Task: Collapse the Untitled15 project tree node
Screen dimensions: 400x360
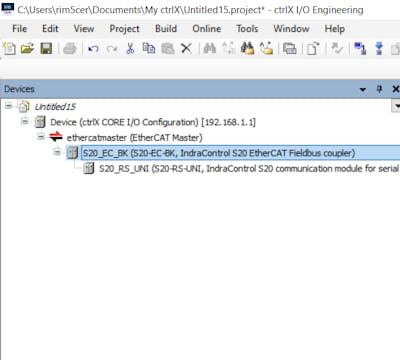Action: (9, 106)
